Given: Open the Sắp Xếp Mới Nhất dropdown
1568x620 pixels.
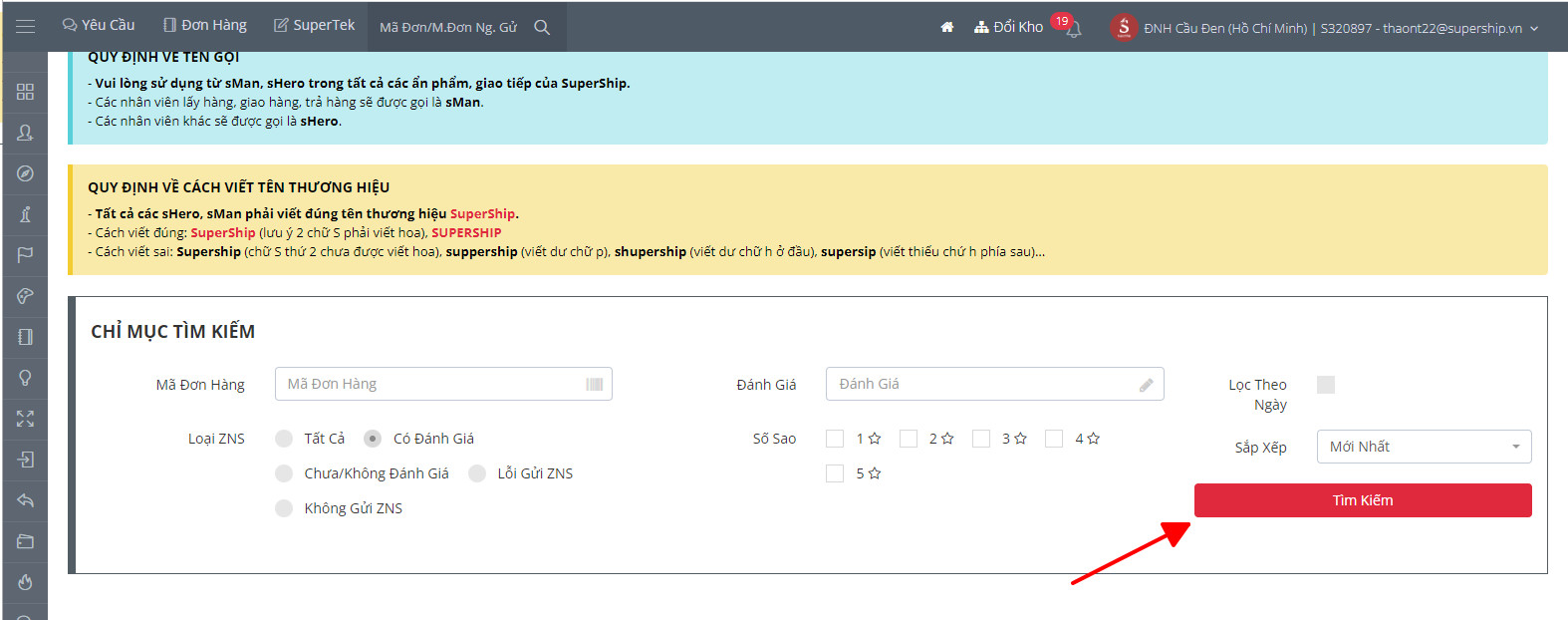Looking at the screenshot, I should coord(1424,447).
